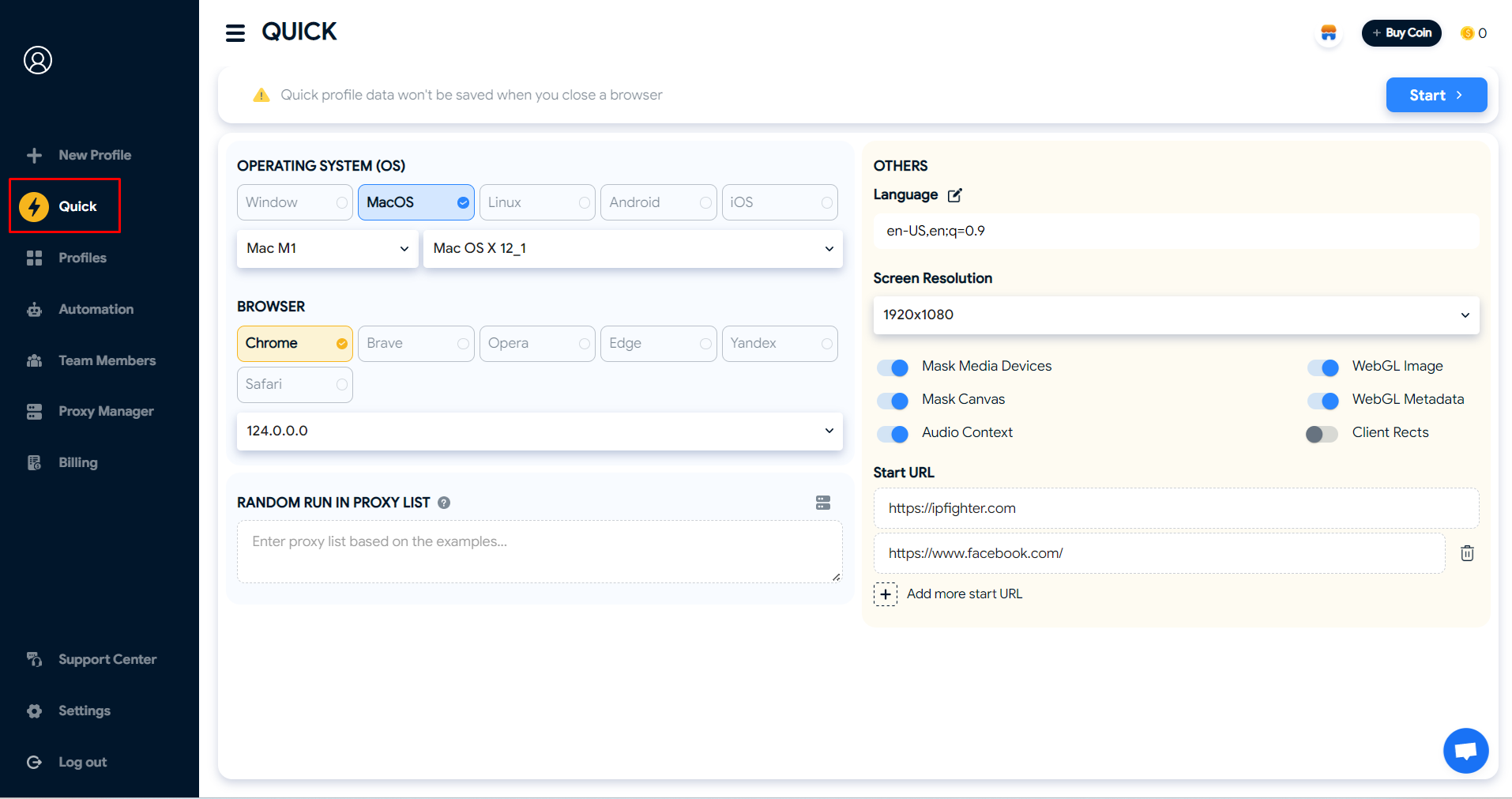Open Automation from the sidebar
The image size is (1512, 799).
click(96, 309)
